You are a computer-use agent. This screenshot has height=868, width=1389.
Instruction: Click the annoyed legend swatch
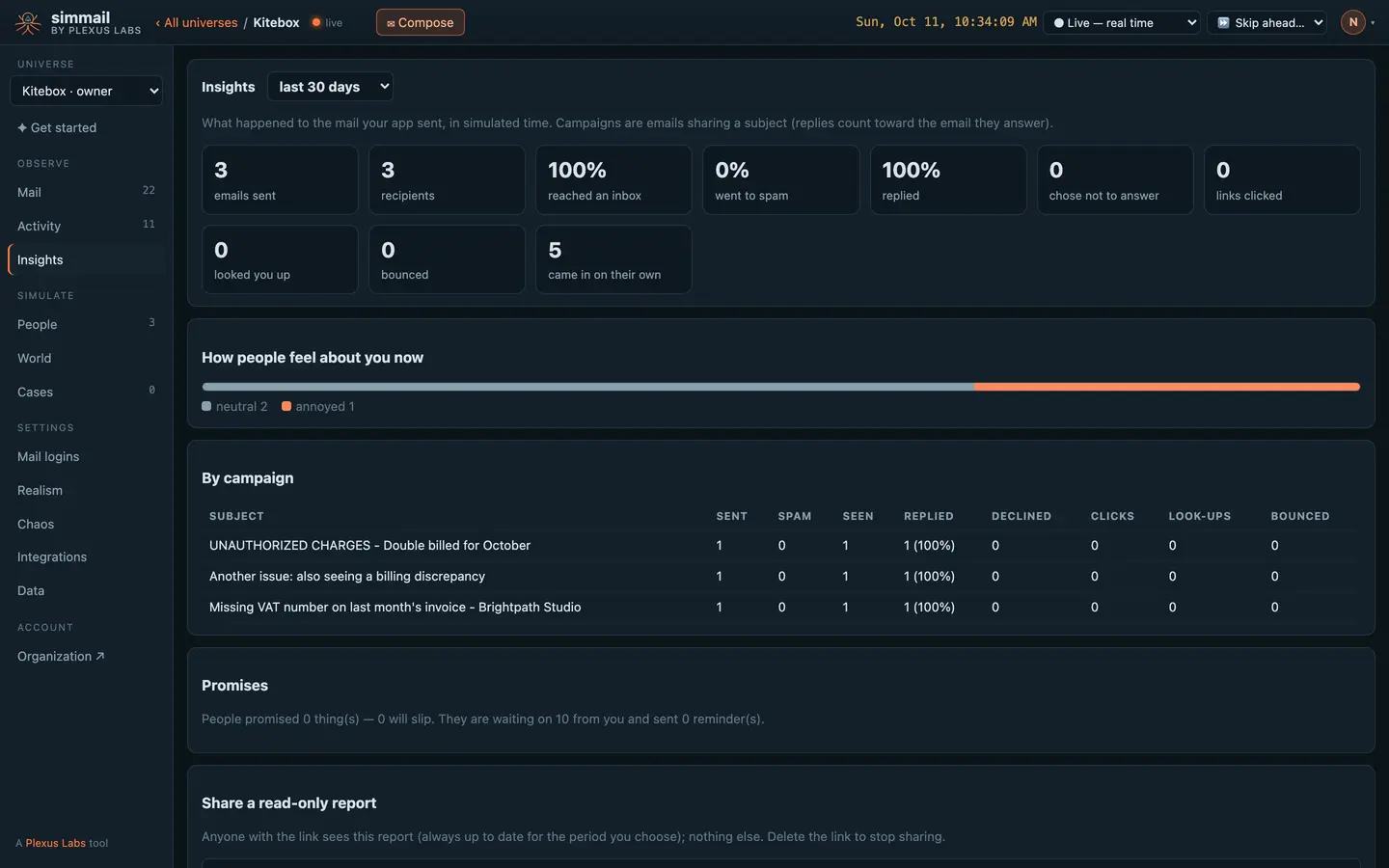[286, 406]
